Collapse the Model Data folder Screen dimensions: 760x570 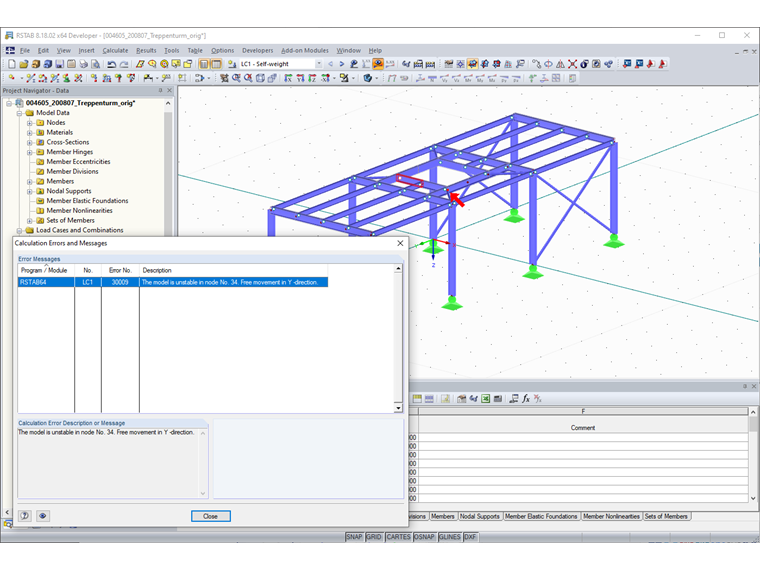coord(19,113)
